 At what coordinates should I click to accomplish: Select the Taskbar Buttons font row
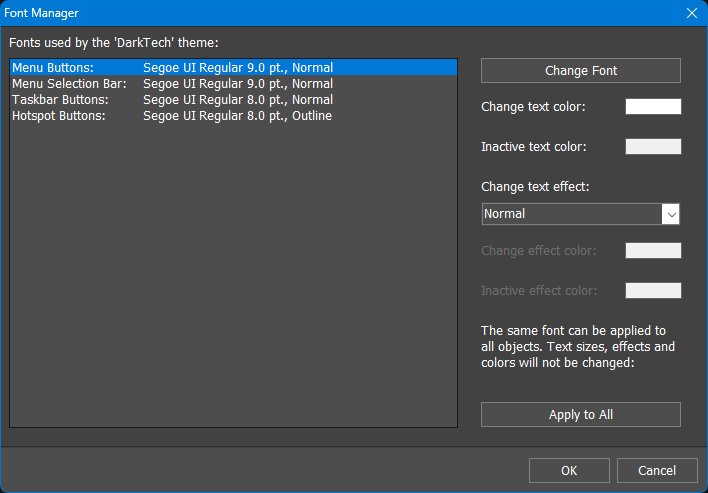233,100
